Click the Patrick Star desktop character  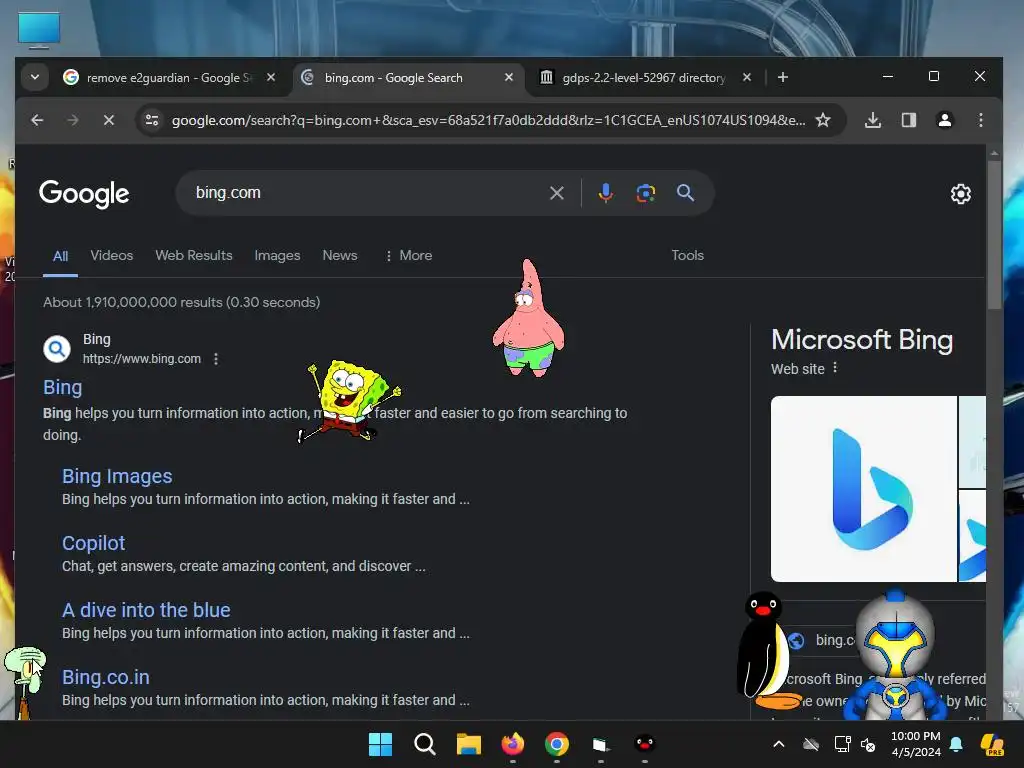coord(528,318)
